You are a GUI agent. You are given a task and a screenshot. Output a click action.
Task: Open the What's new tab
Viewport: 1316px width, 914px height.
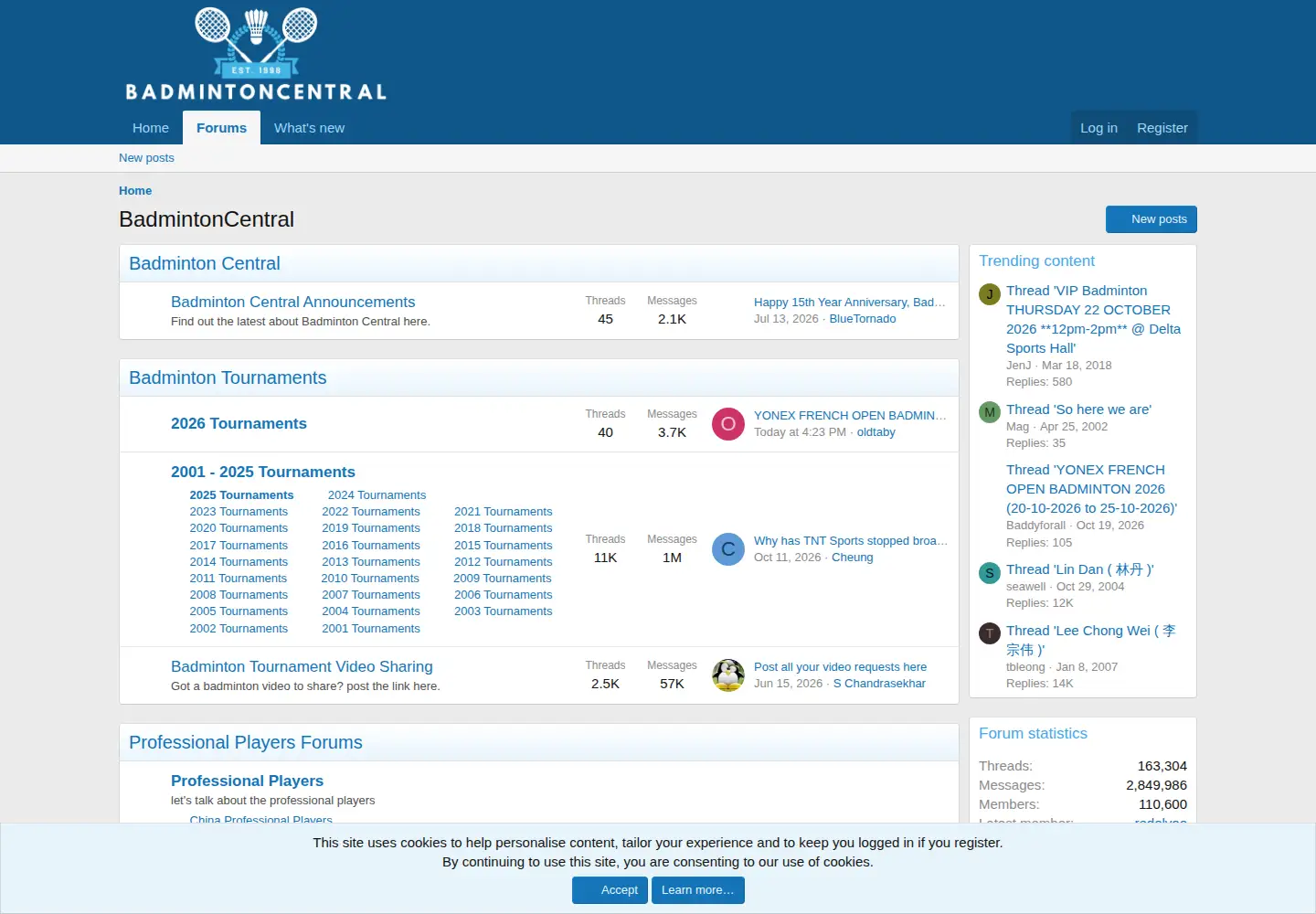[x=309, y=128]
